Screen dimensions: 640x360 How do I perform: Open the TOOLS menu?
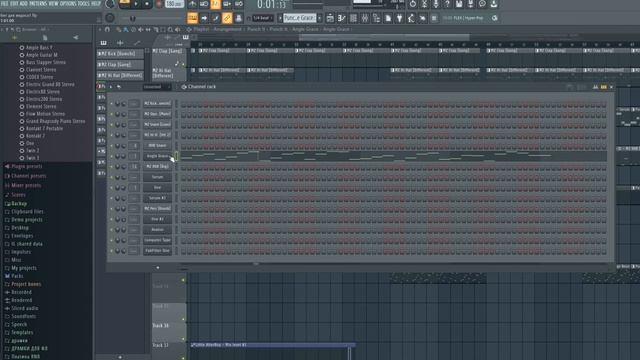[x=84, y=4]
